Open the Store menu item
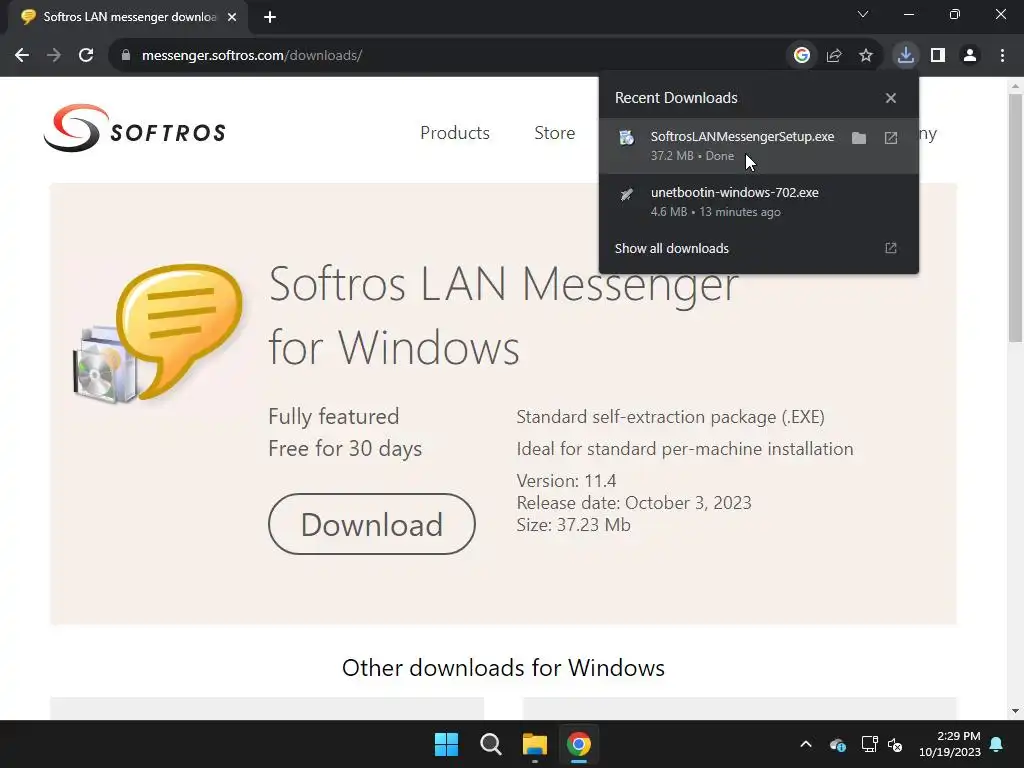The width and height of the screenshot is (1024, 768). point(554,133)
